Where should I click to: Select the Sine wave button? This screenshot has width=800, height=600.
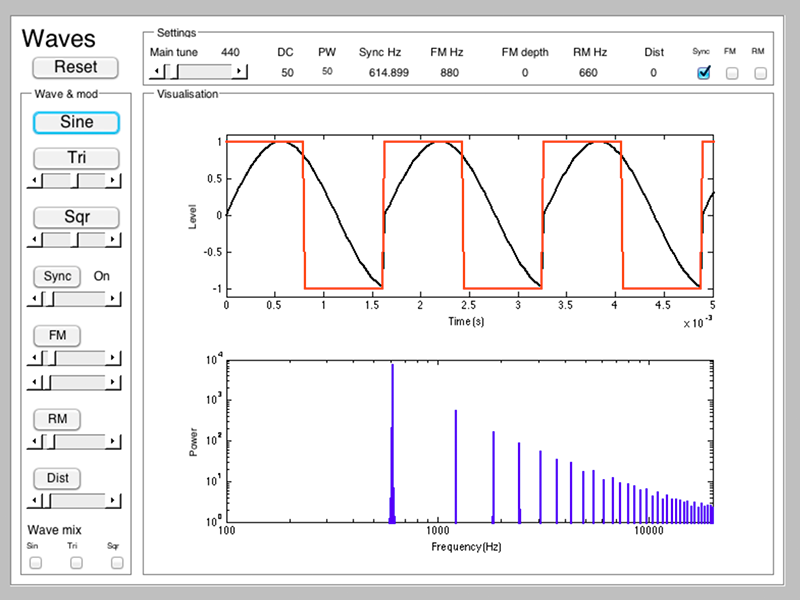(x=76, y=122)
